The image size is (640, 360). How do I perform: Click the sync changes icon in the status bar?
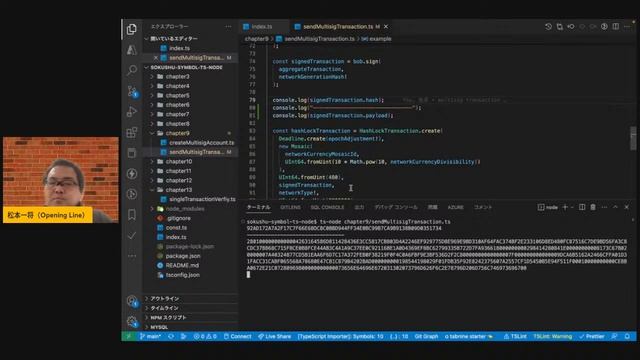tap(171, 336)
